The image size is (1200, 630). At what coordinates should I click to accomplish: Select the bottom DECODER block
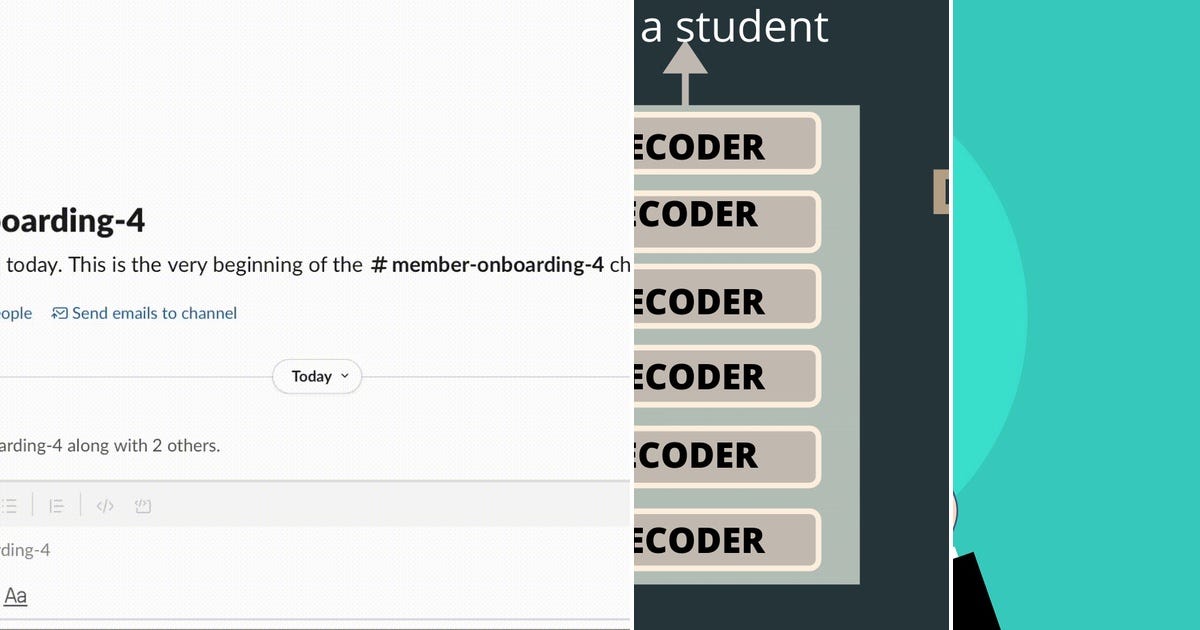click(727, 540)
